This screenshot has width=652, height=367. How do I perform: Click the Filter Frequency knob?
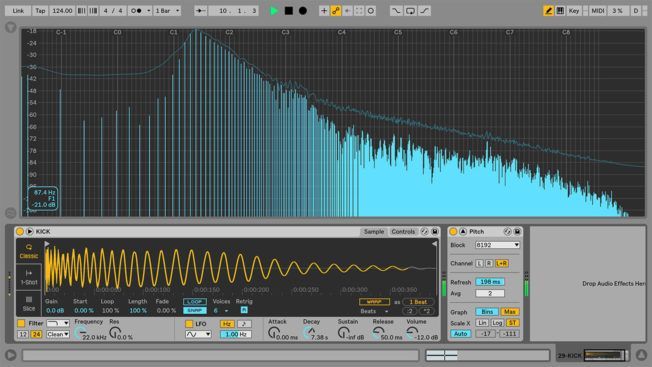pos(80,332)
